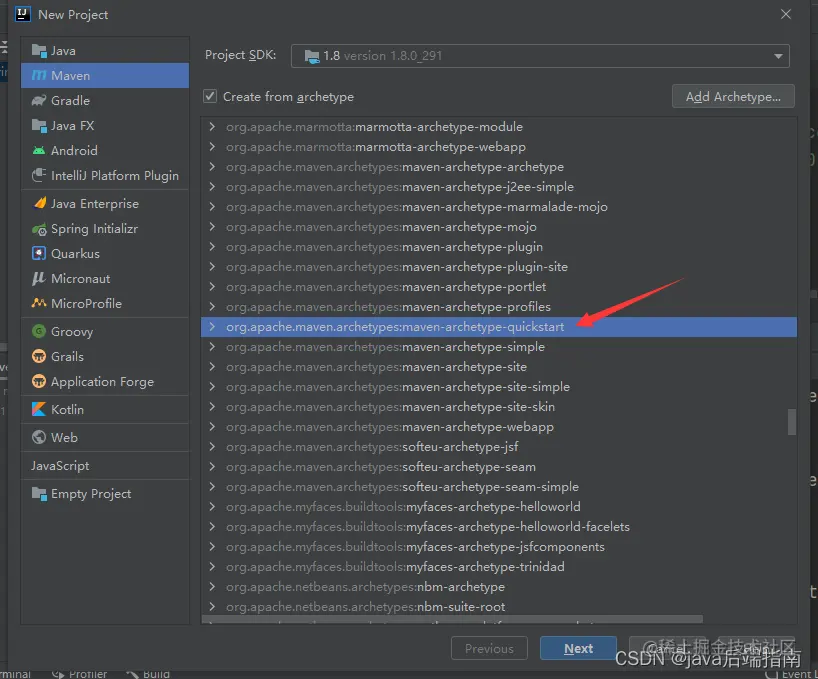
Task: Click the Empty Project folder icon
Action: [x=39, y=493]
